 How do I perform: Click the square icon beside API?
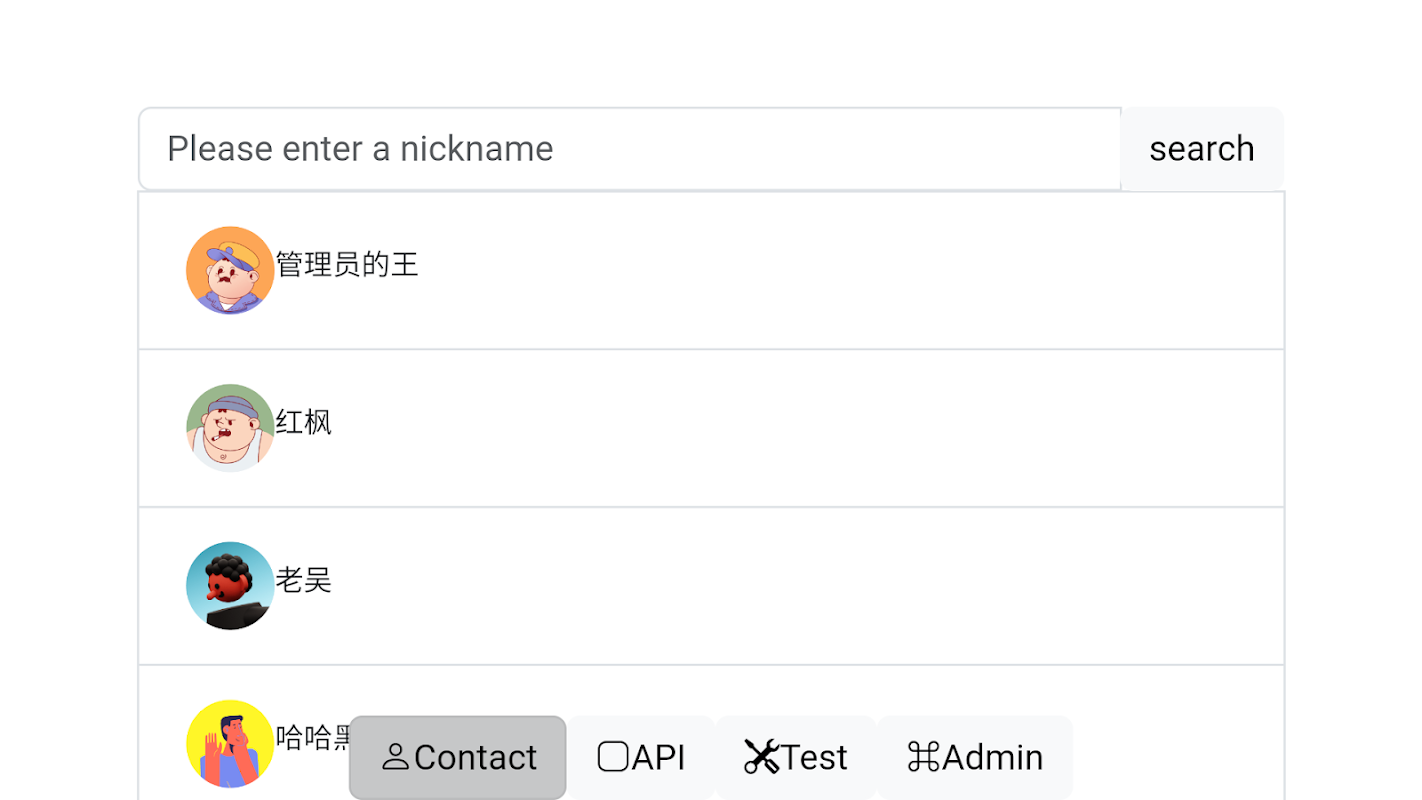613,757
